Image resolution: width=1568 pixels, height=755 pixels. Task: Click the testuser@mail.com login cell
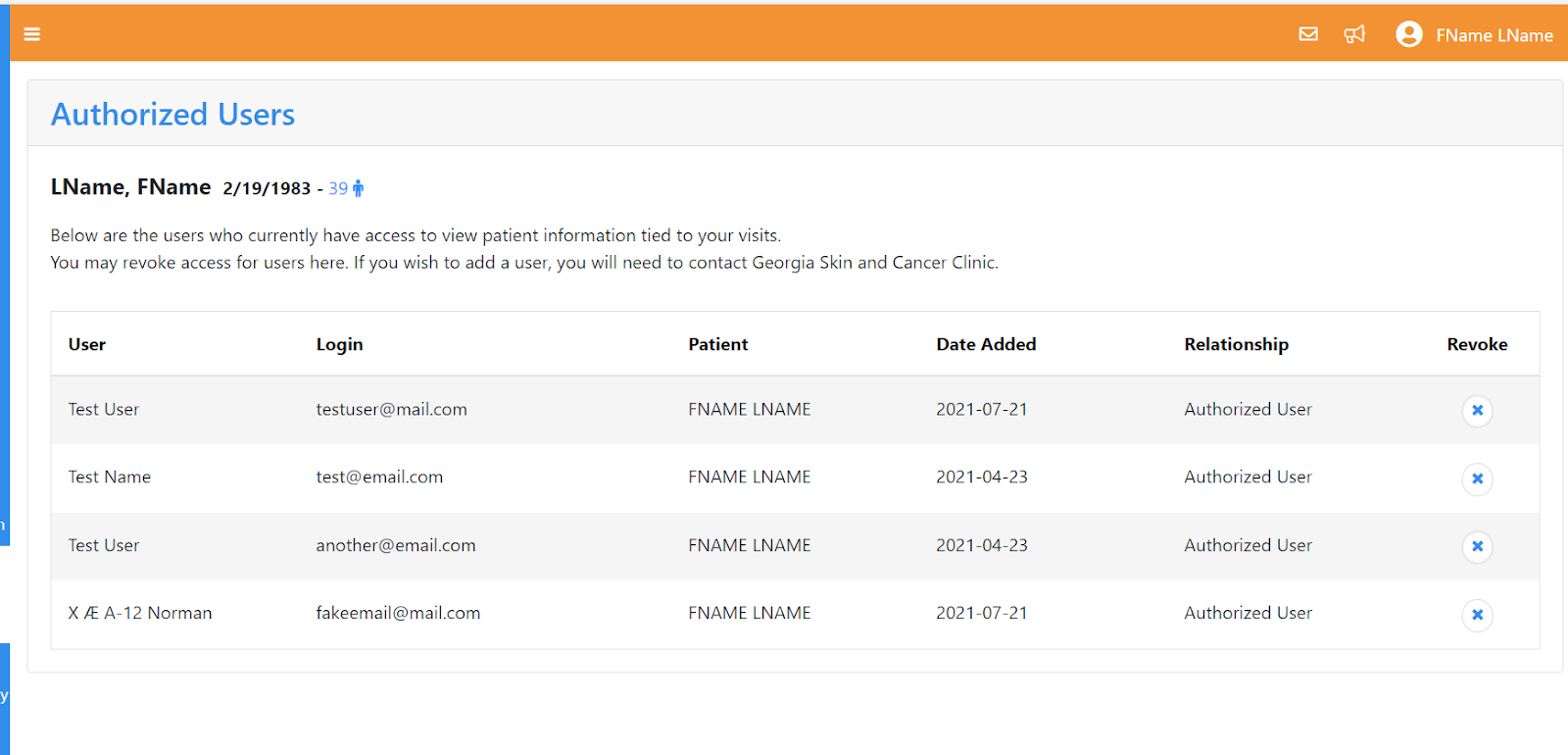pos(391,409)
